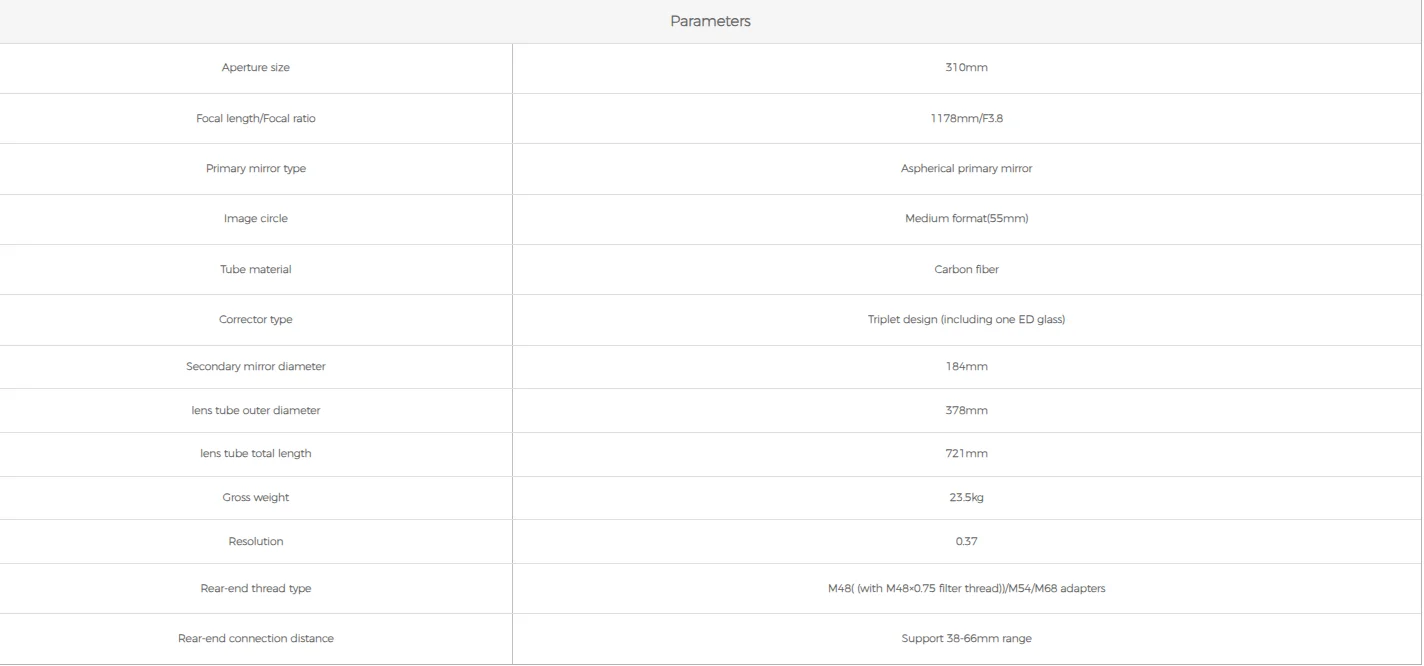Select the Focal length/Focal ratio label
This screenshot has width=1424, height=666.
(256, 118)
